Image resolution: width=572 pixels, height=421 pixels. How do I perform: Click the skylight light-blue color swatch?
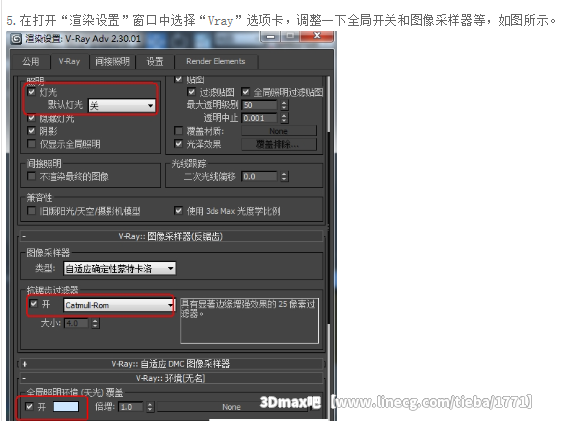66,406
